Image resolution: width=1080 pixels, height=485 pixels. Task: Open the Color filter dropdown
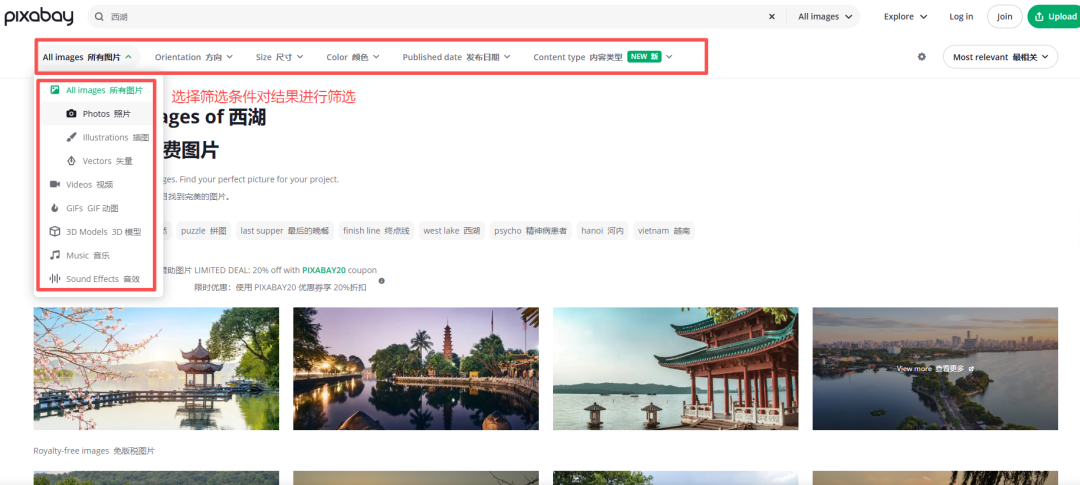[353, 57]
